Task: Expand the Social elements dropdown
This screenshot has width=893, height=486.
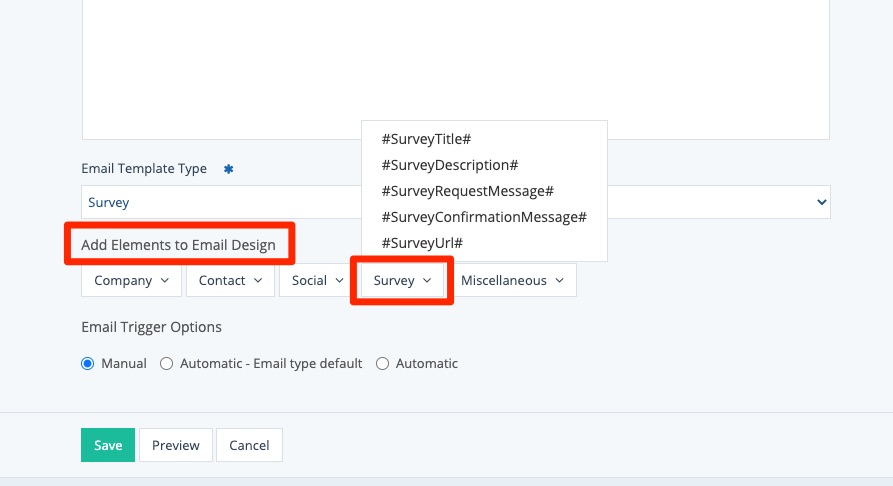Action: [x=317, y=281]
